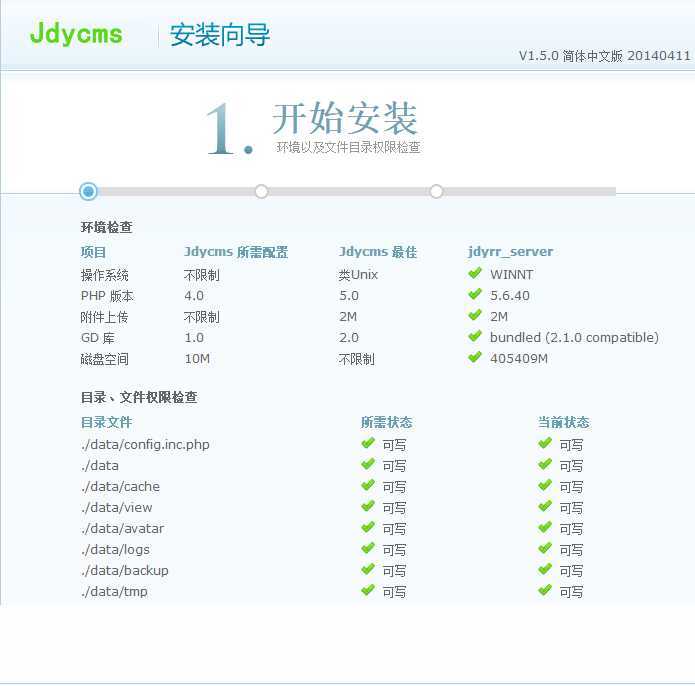Click 所需状态 checkmark in the ./data row

[368, 464]
